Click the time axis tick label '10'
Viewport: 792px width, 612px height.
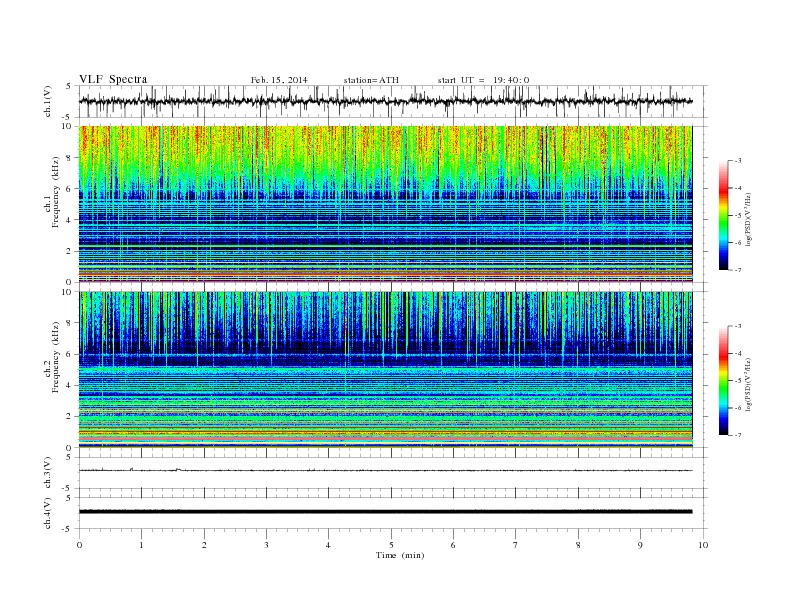[x=703, y=545]
